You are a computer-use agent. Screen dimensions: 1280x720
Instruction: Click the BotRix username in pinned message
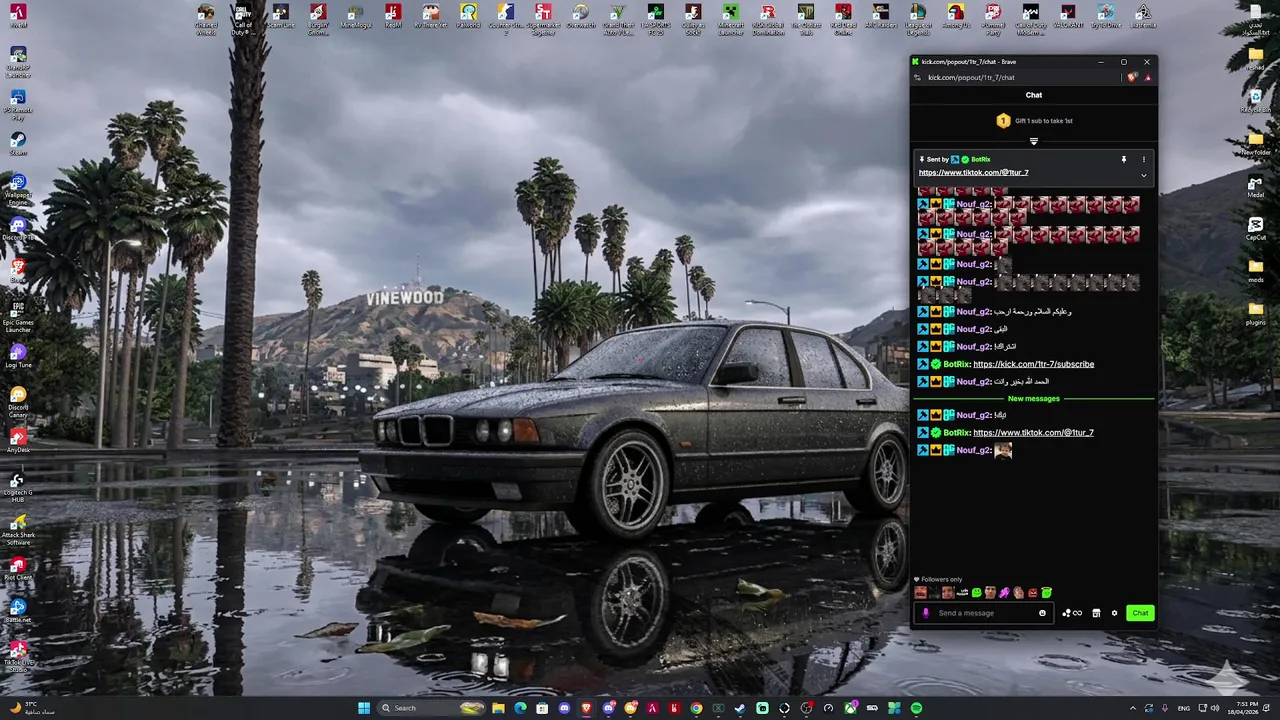[980, 159]
